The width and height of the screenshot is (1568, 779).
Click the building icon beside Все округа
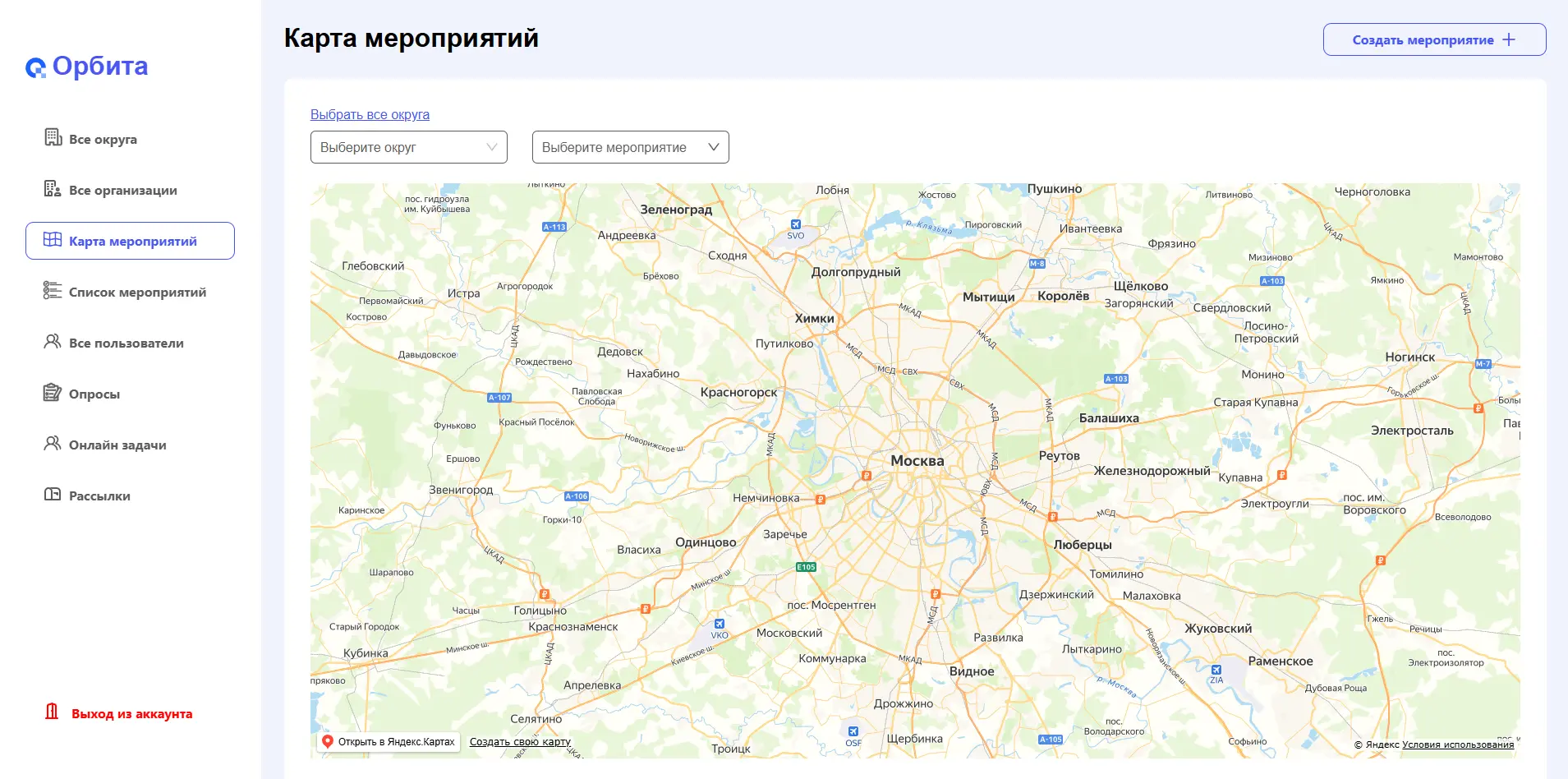pos(53,137)
